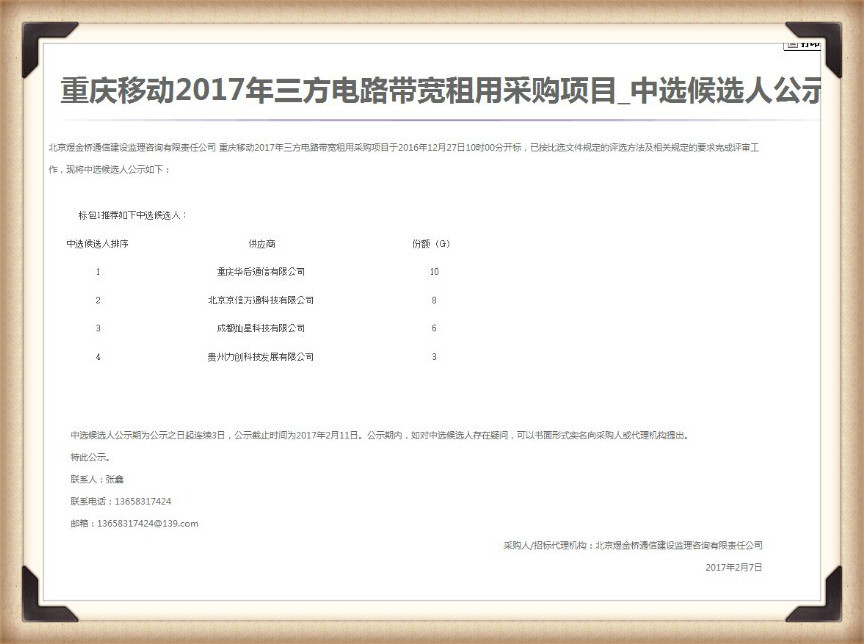Select the first-ranked supplier starting with 重庆

[261, 272]
